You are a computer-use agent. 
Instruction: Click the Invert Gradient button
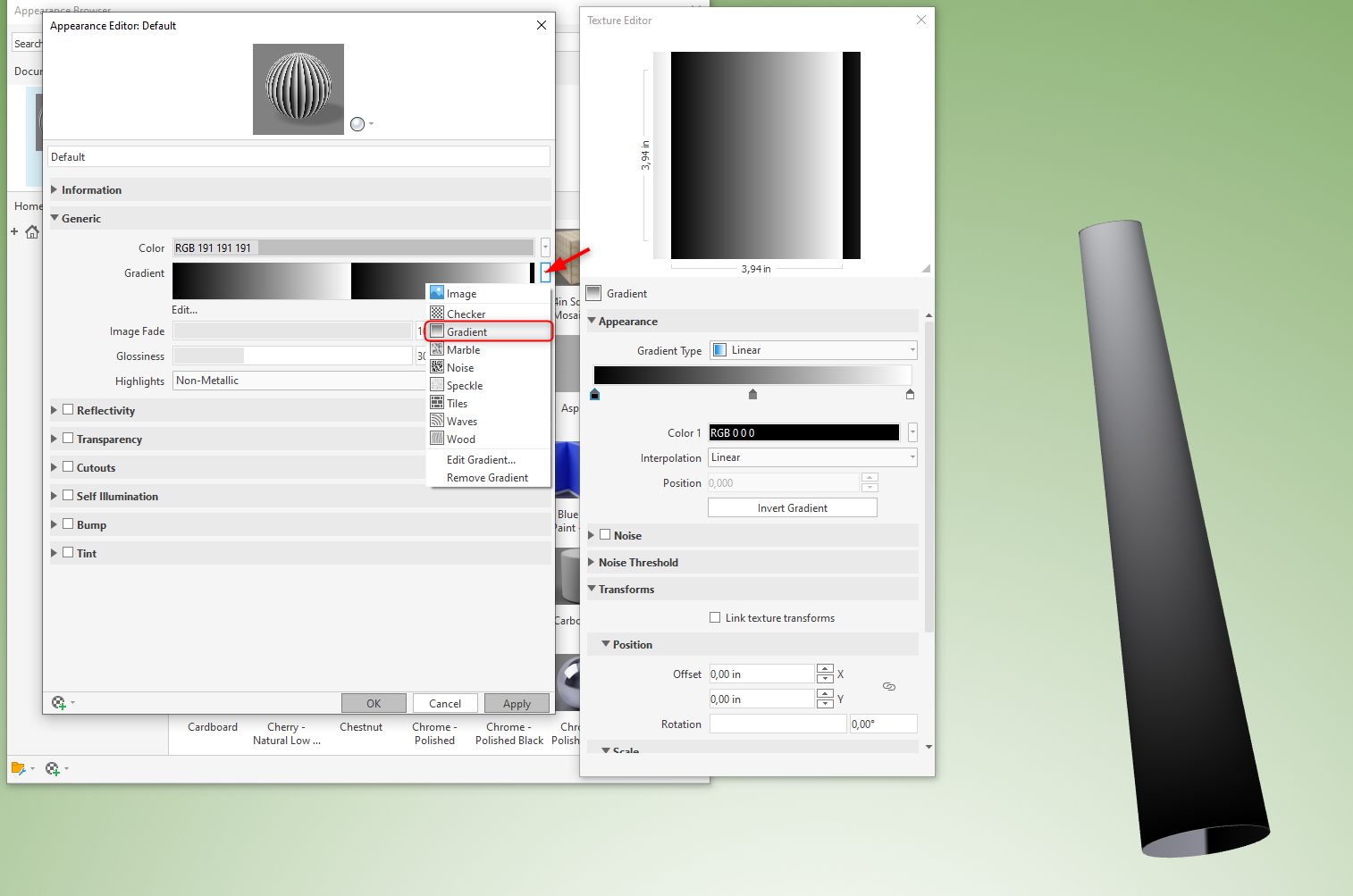click(x=792, y=507)
